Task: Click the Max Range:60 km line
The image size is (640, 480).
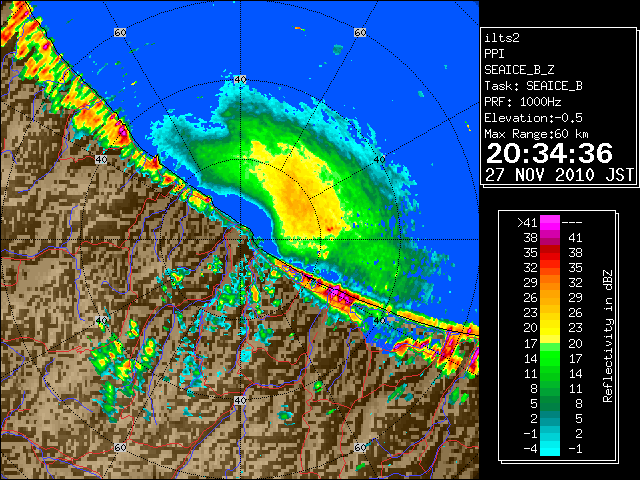Action: click(537, 134)
